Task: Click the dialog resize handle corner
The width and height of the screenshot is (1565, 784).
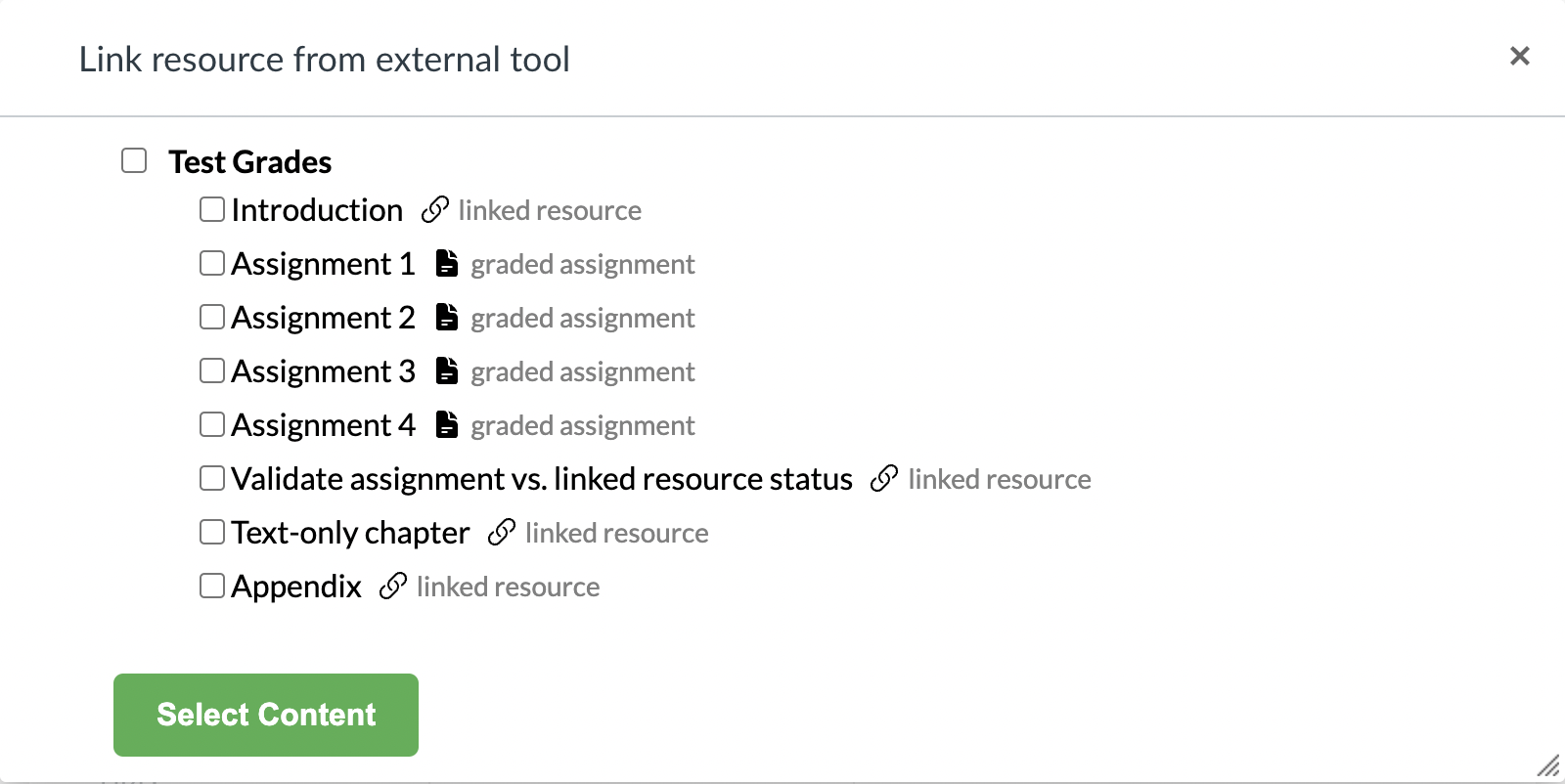Action: pyautogui.click(x=1548, y=765)
